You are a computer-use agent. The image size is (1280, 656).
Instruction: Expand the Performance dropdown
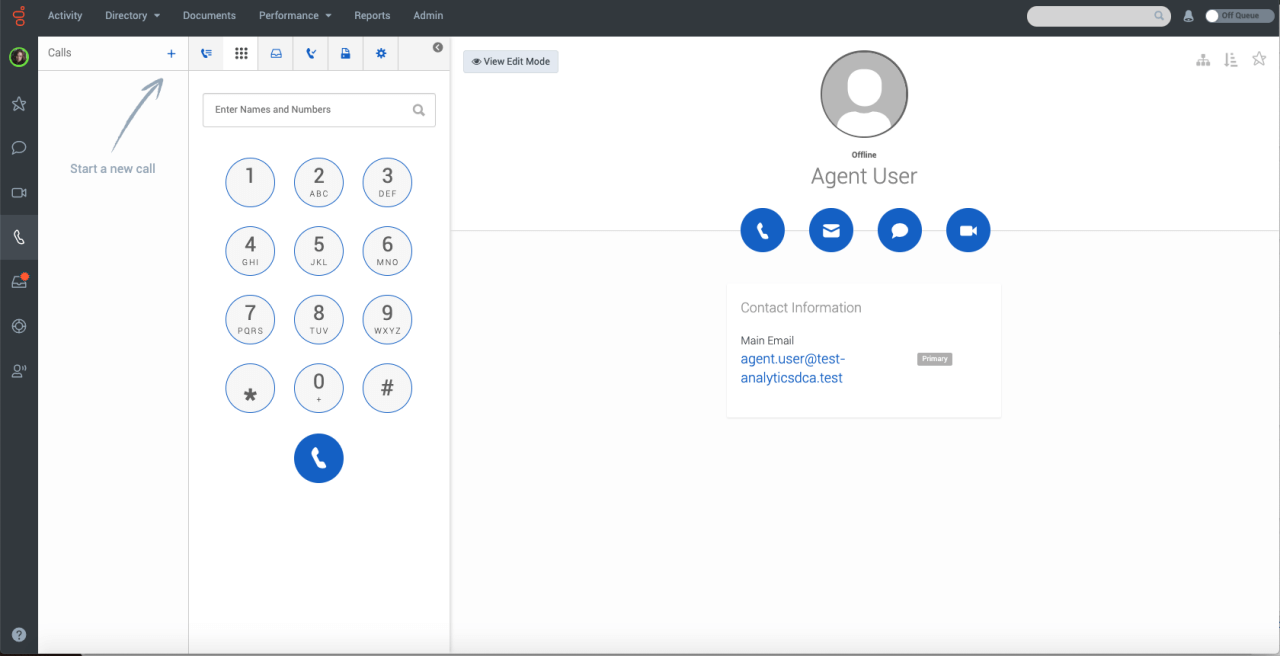point(294,15)
